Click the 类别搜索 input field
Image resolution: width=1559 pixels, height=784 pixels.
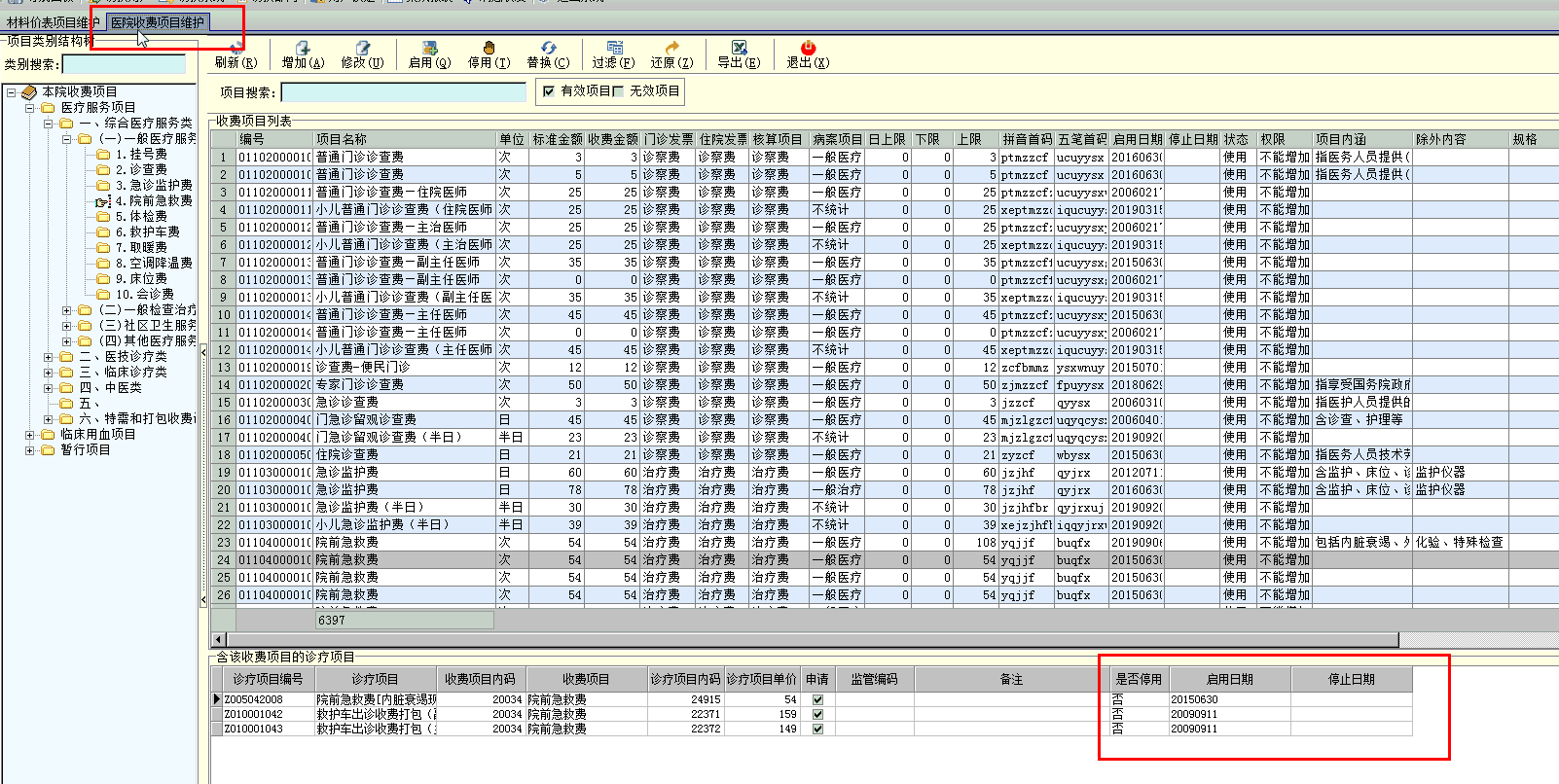point(124,64)
